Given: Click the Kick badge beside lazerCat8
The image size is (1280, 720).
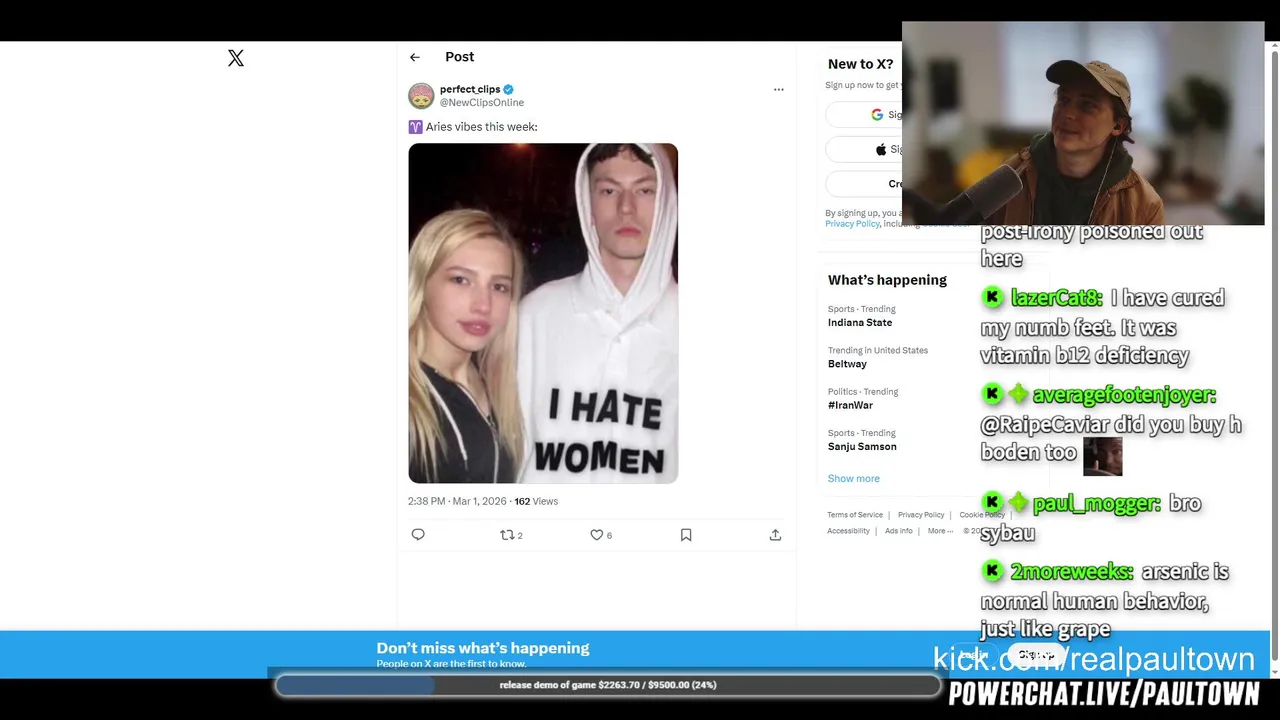Looking at the screenshot, I should click(x=992, y=297).
